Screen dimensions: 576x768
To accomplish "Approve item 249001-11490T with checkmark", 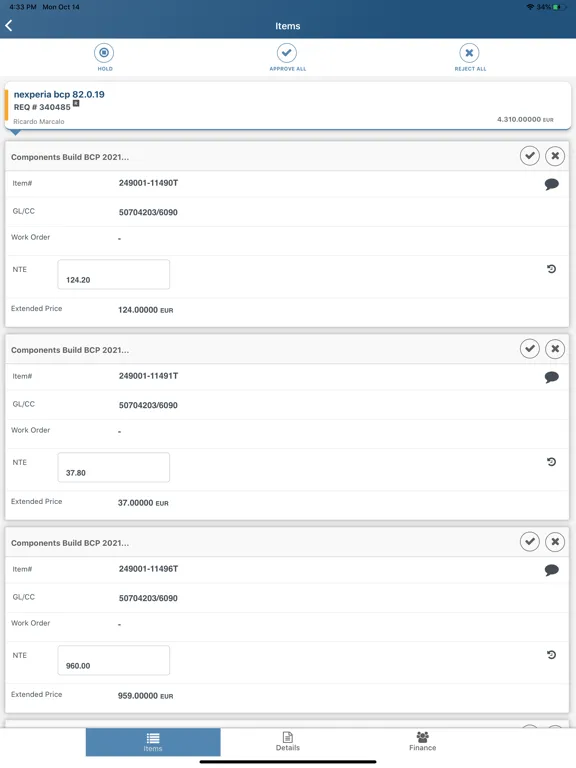I will point(529,156).
